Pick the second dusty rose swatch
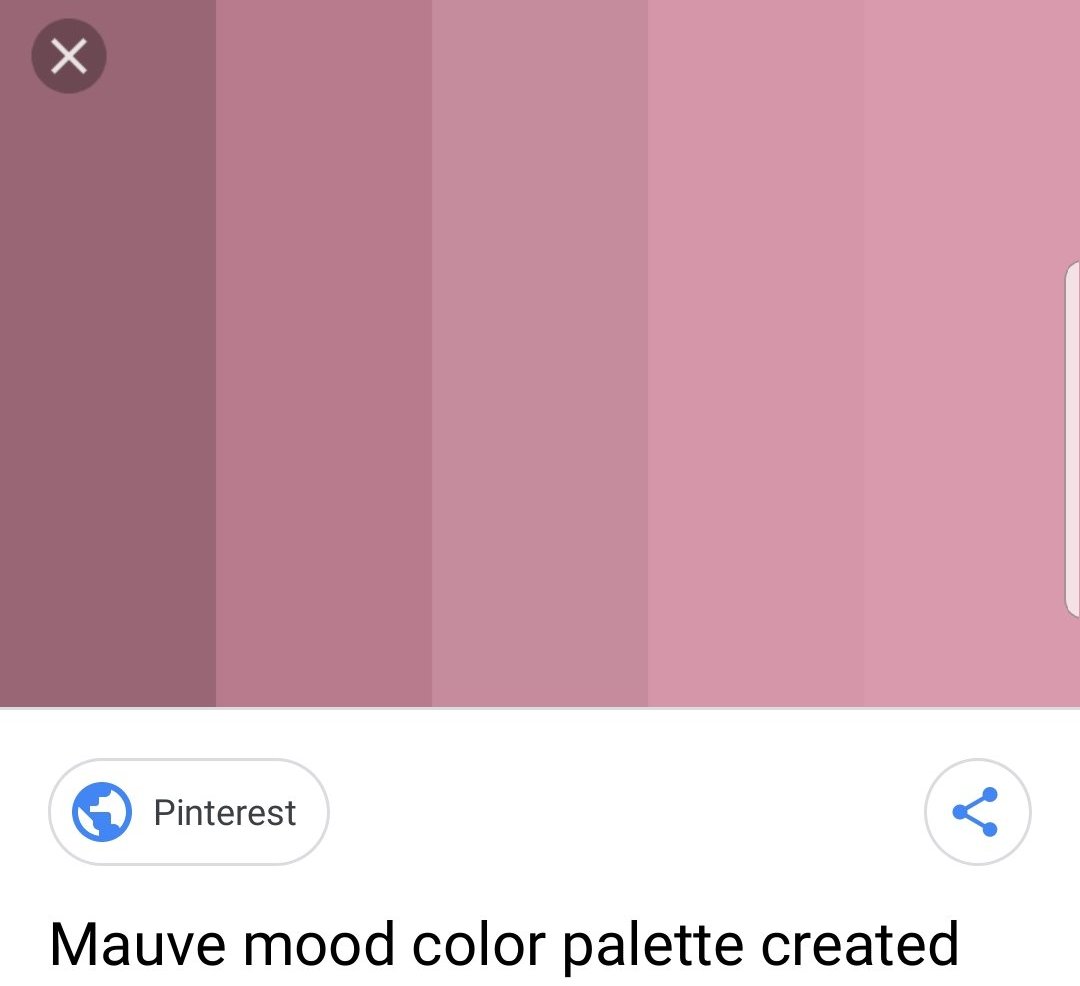Image resolution: width=1080 pixels, height=986 pixels. click(x=324, y=353)
